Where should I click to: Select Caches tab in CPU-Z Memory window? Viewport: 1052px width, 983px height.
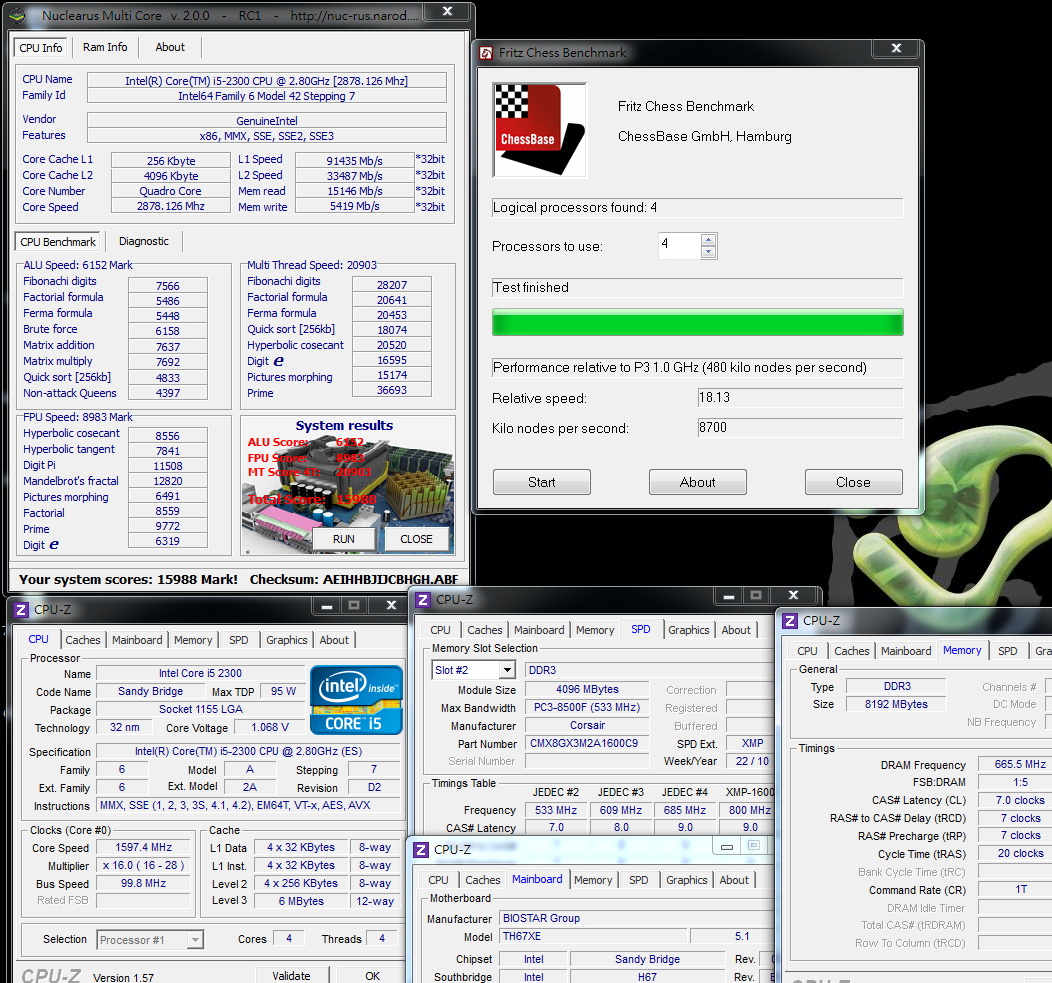pos(851,651)
